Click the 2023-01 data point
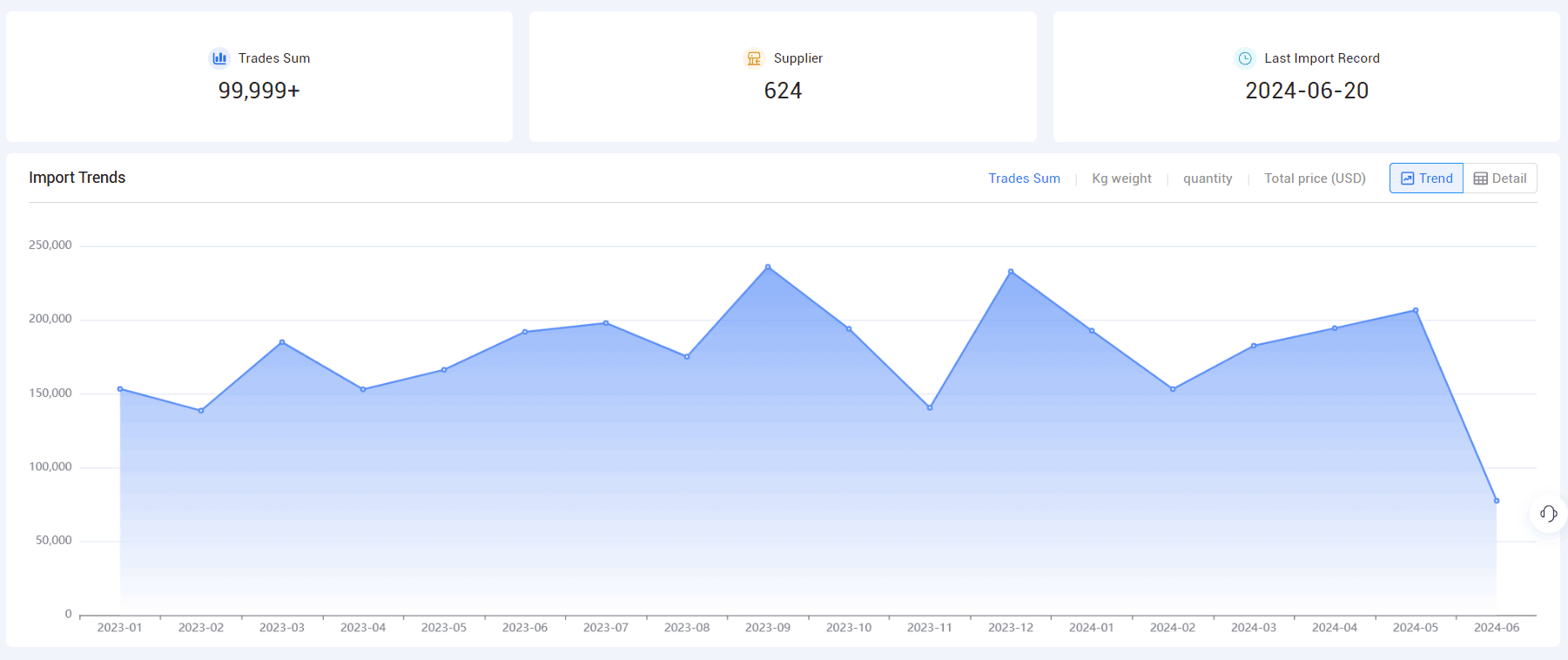The width and height of the screenshot is (1568, 660). pyautogui.click(x=120, y=389)
